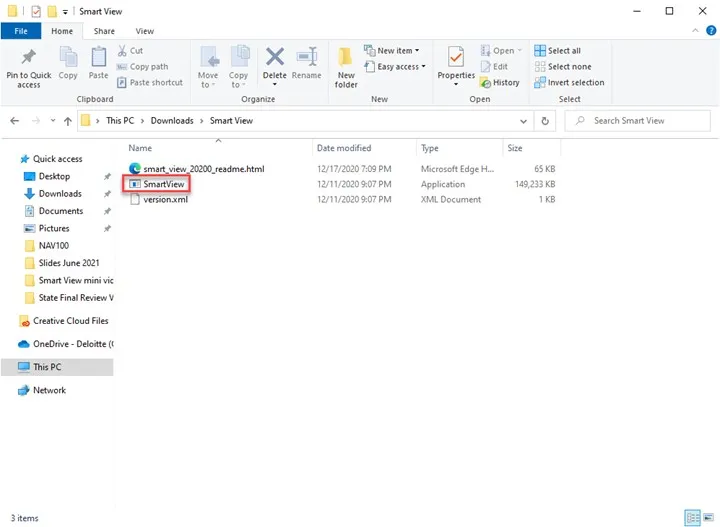This screenshot has width=720, height=527.
Task: Sort by the Size column header
Action: [x=515, y=148]
